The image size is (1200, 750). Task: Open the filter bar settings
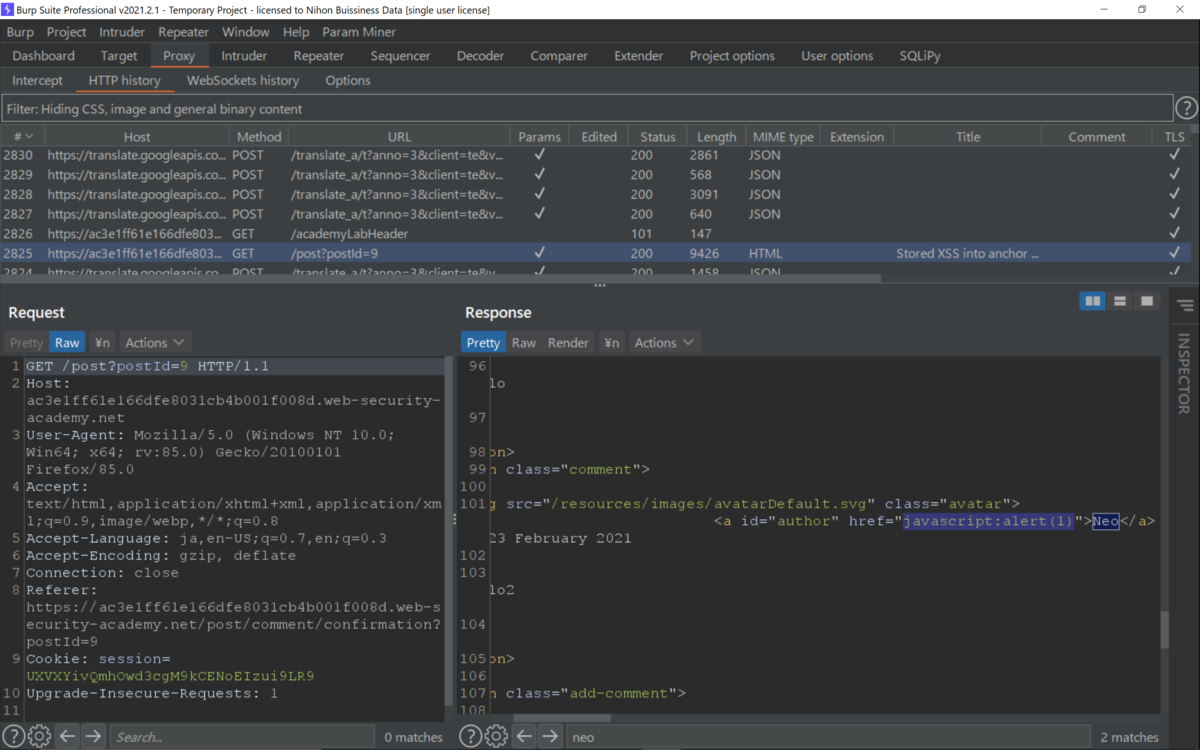click(587, 108)
